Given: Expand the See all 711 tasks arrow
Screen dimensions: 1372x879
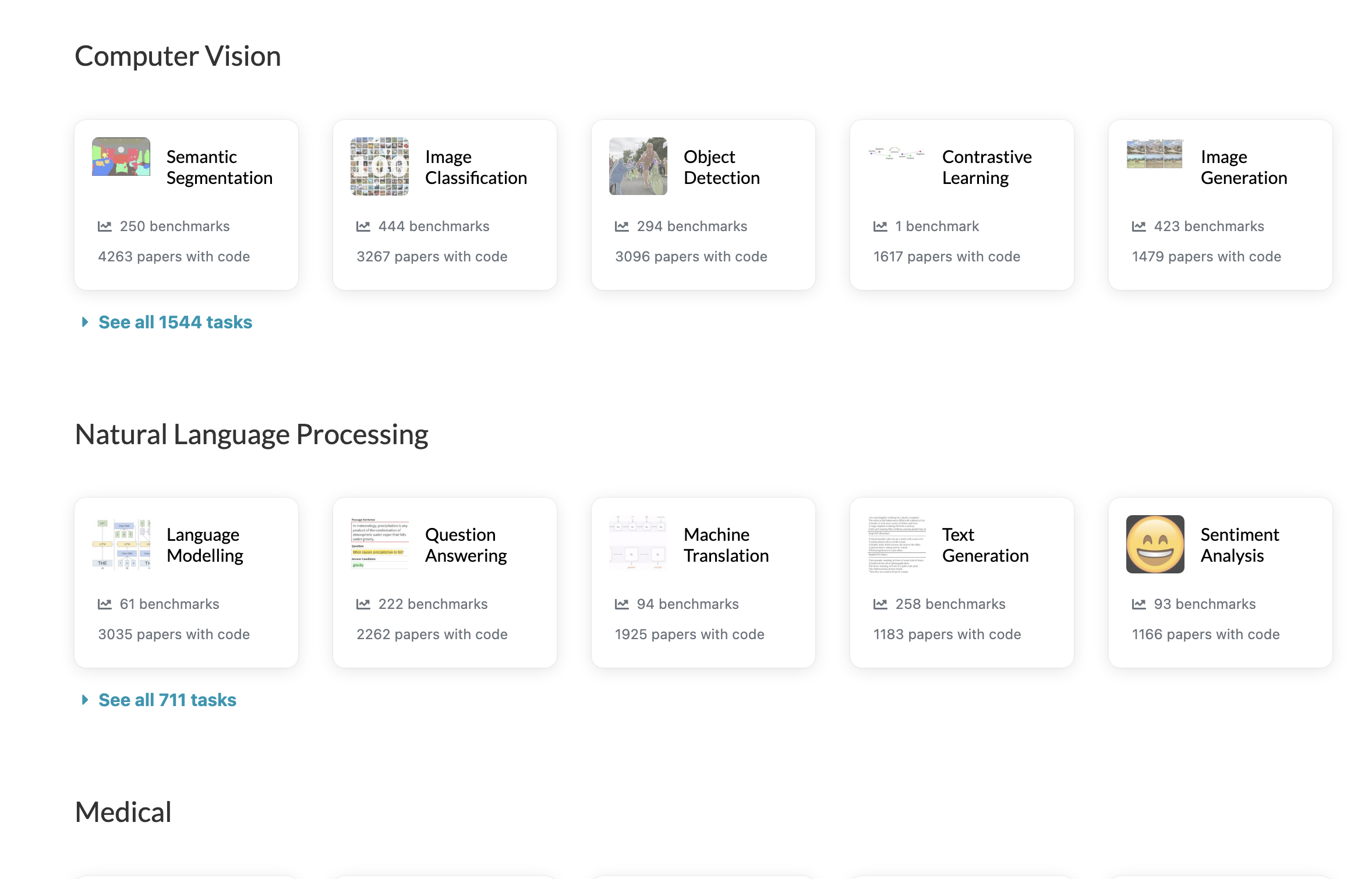Looking at the screenshot, I should [85, 700].
